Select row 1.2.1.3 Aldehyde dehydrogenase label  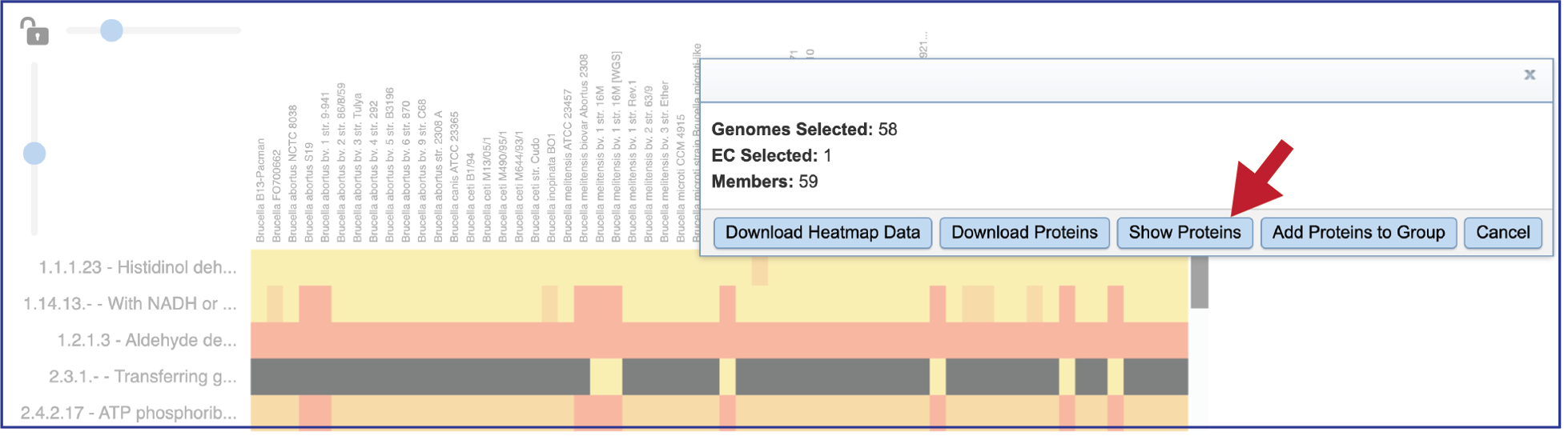coord(147,342)
